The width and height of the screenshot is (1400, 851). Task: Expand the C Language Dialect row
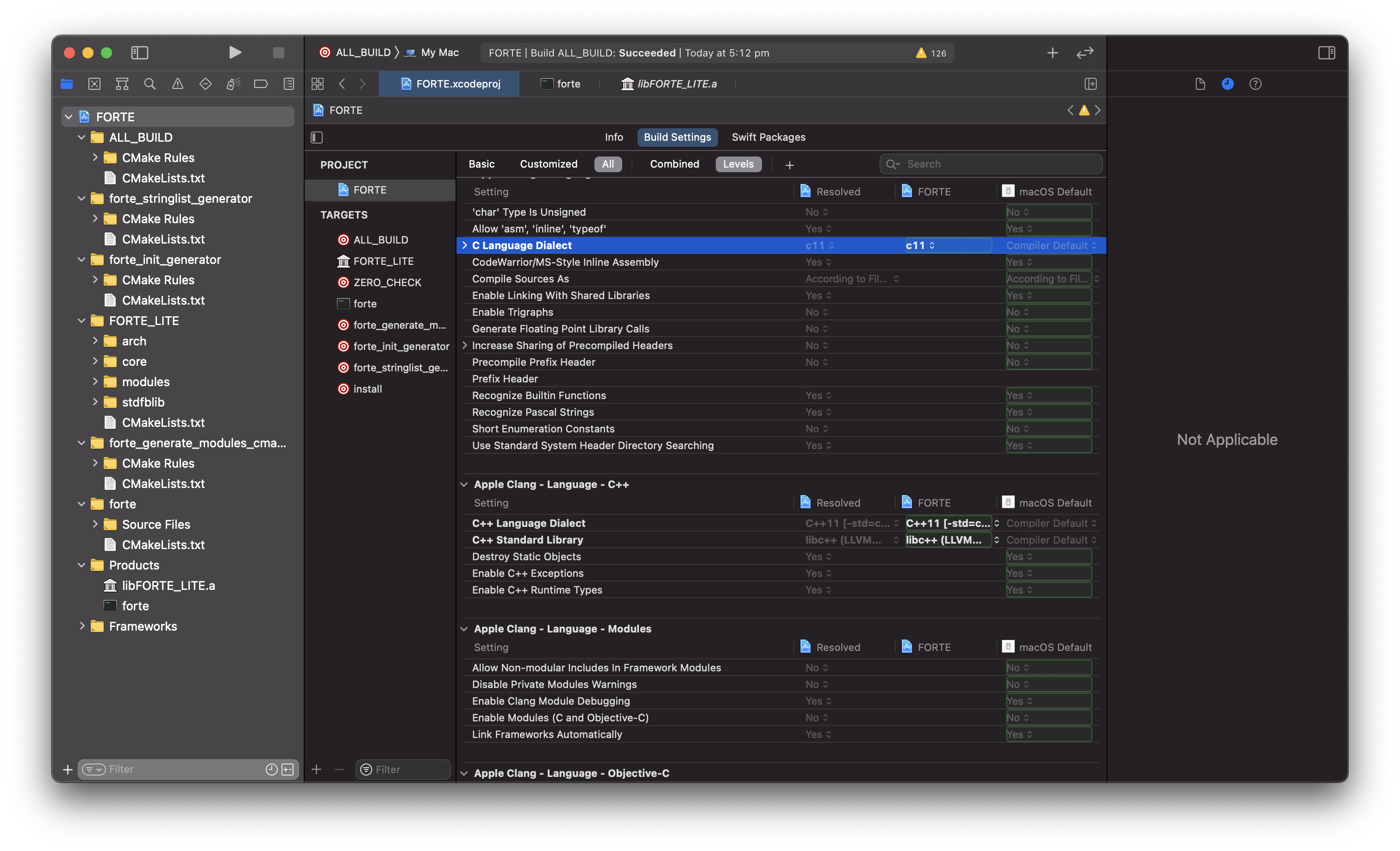tap(465, 245)
